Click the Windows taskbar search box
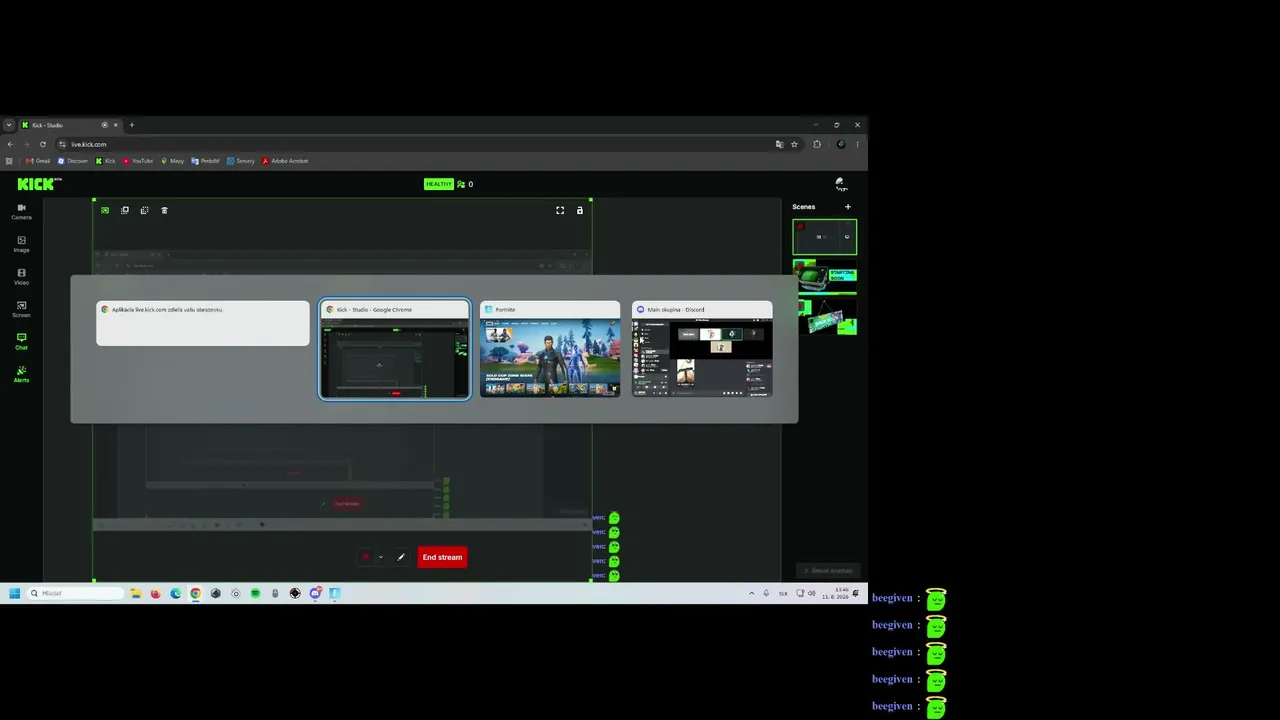Viewport: 1280px width, 720px height. 76,593
